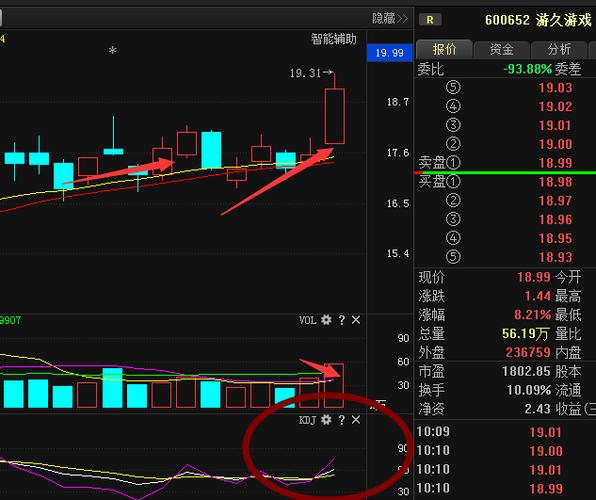Click the latest red volume bar
The height and width of the screenshot is (500, 596).
334,386
